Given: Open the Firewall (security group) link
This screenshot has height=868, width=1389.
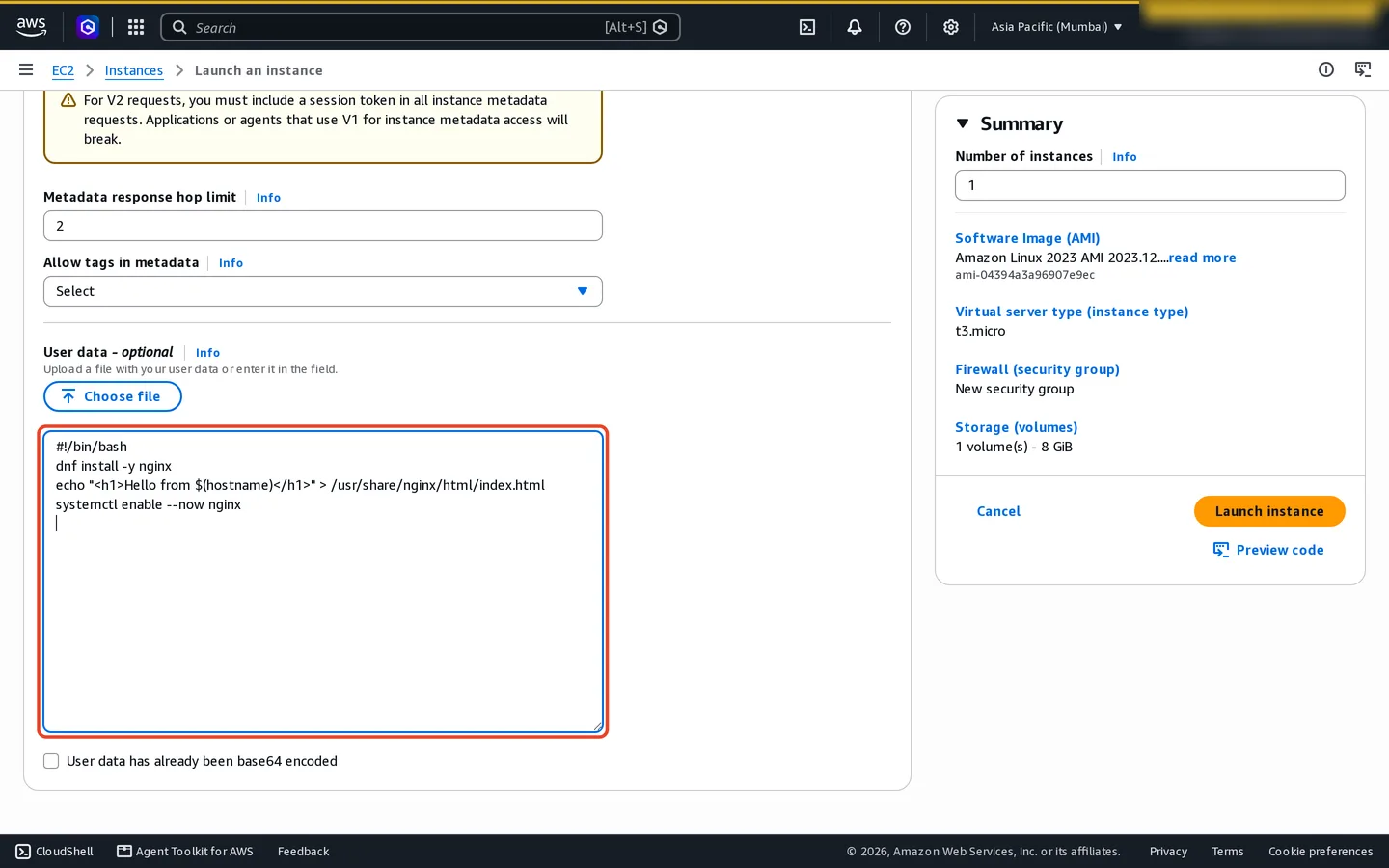Looking at the screenshot, I should [x=1037, y=369].
